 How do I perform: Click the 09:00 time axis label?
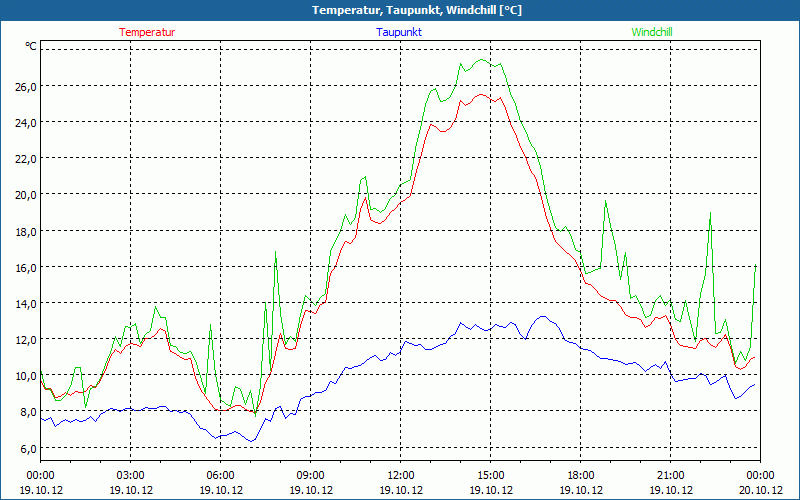[311, 476]
